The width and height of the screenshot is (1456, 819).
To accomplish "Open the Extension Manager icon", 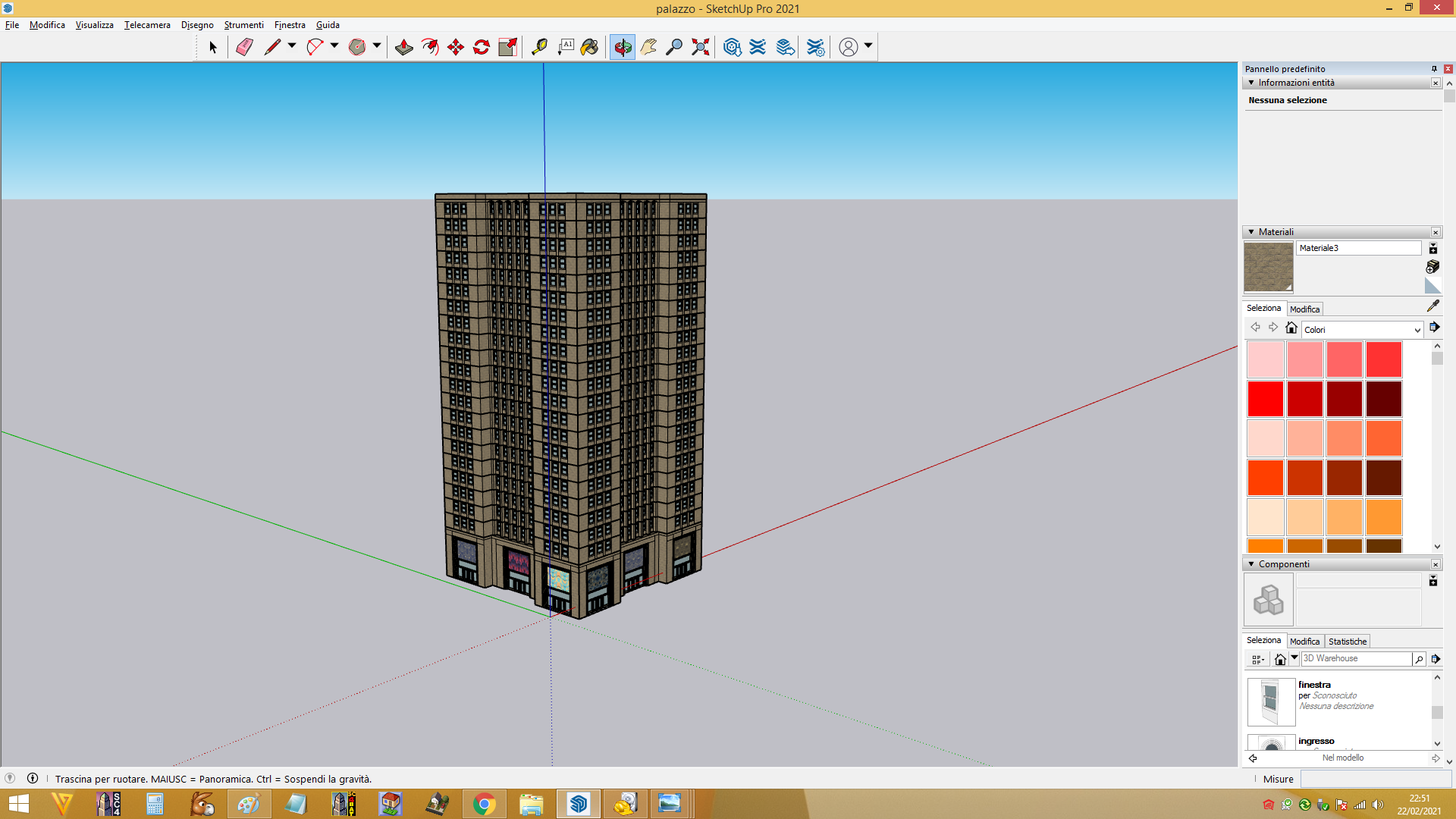I will click(815, 47).
